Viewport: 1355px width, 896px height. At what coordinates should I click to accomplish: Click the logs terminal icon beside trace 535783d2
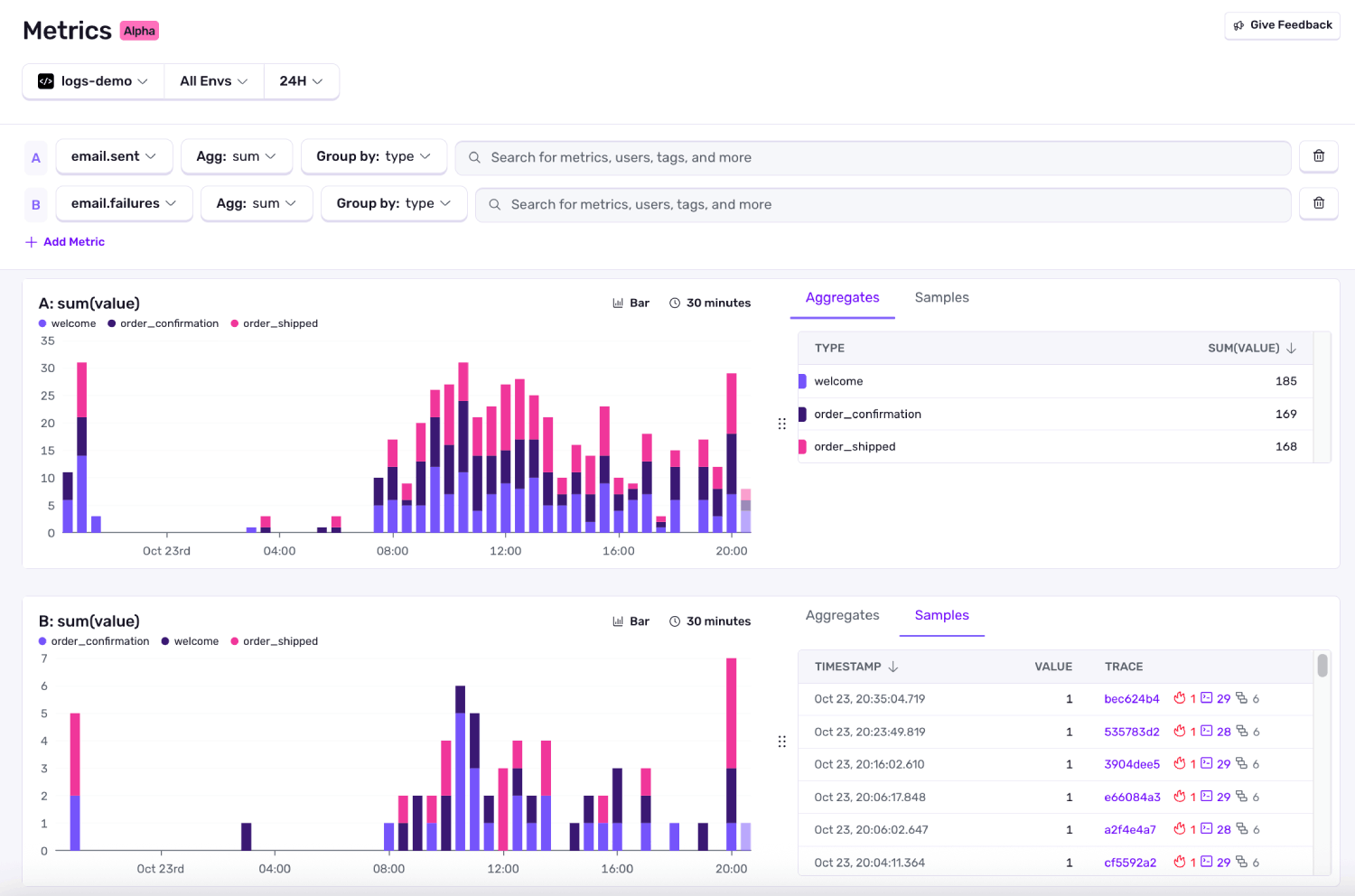pyautogui.click(x=1207, y=732)
